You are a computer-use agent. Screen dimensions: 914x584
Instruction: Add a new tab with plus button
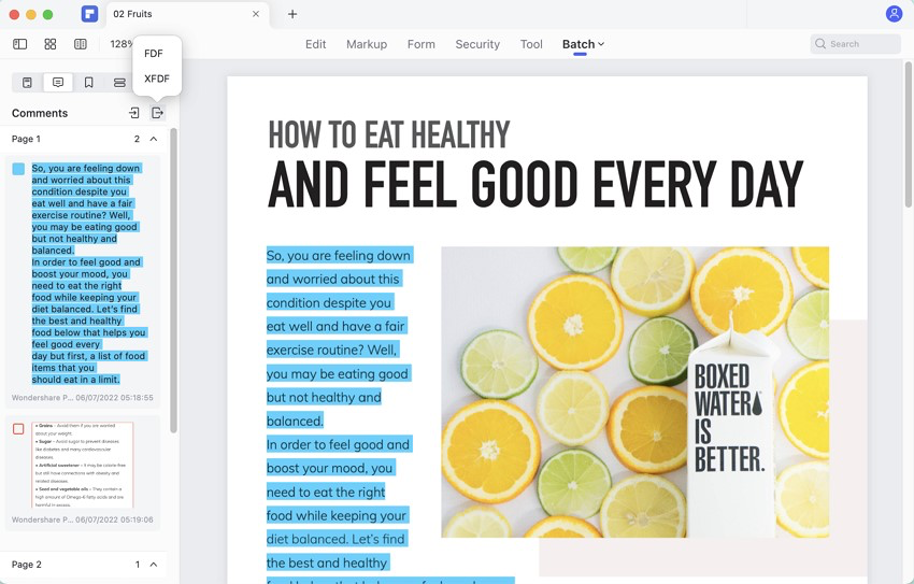pos(292,14)
